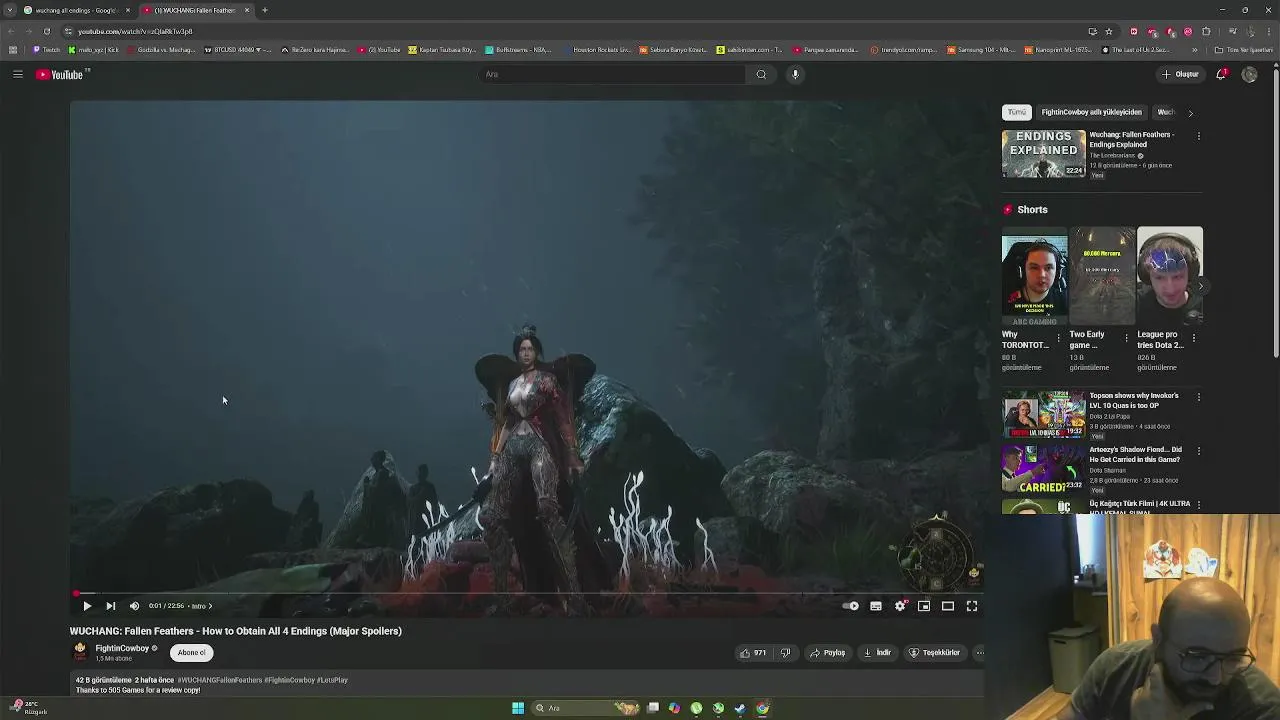Open Windows Start menu

(518, 708)
